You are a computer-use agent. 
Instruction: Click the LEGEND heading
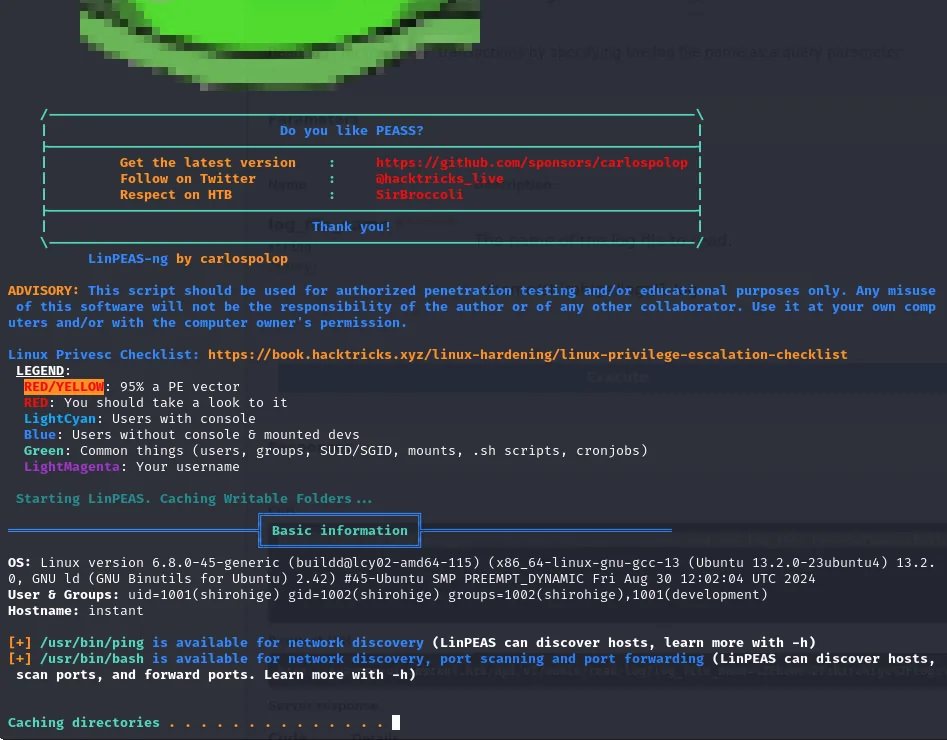40,370
